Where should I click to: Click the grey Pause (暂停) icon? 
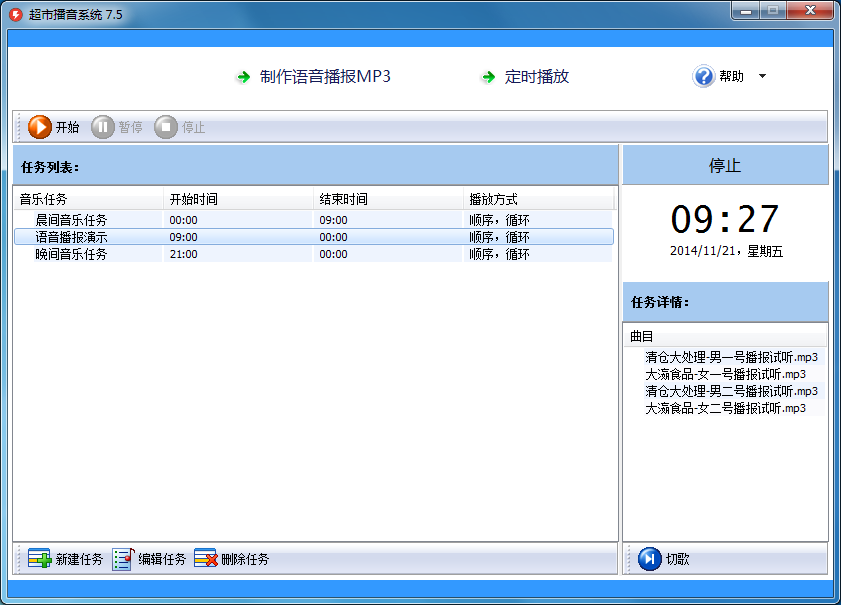pyautogui.click(x=102, y=127)
